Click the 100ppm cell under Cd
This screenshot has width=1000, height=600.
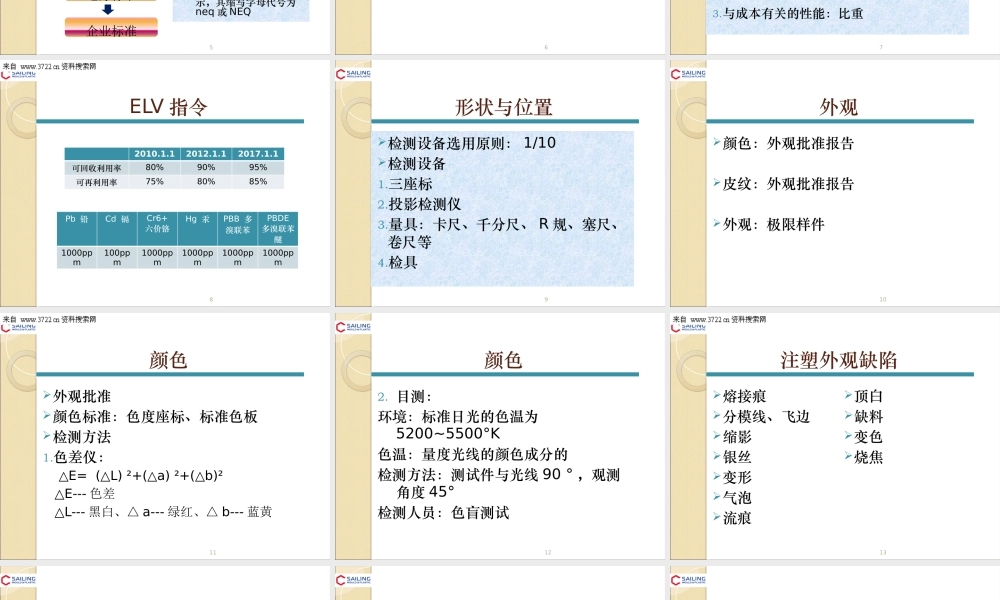(x=117, y=257)
